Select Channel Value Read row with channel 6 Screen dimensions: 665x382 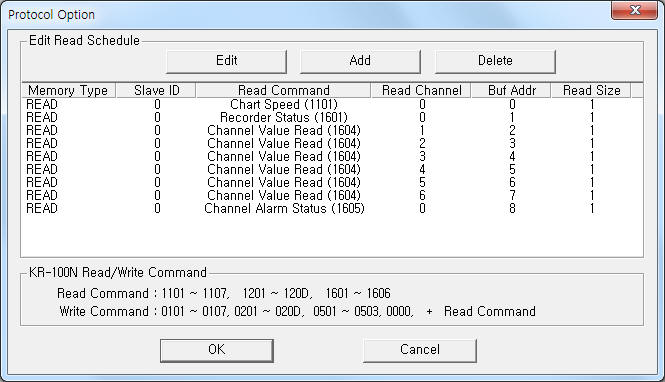click(x=332, y=195)
